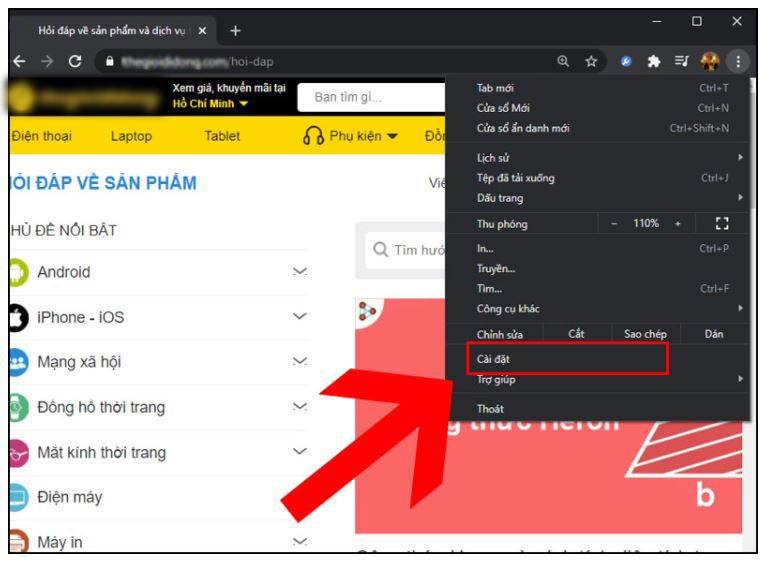Open the Phụ kiện category dropdown
Viewport: 766px width, 564px height.
(x=351, y=136)
